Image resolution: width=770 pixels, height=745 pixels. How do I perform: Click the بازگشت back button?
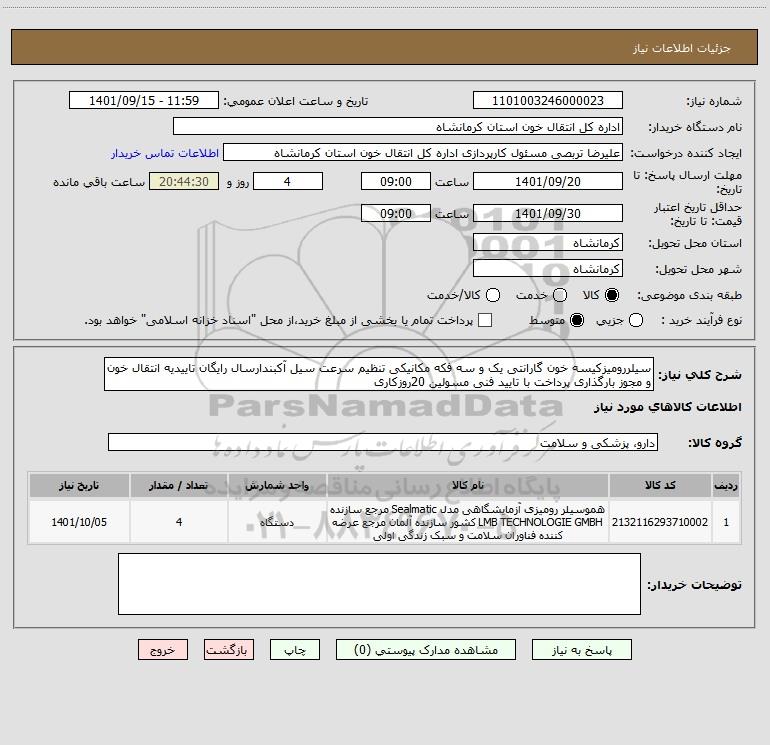(x=229, y=650)
